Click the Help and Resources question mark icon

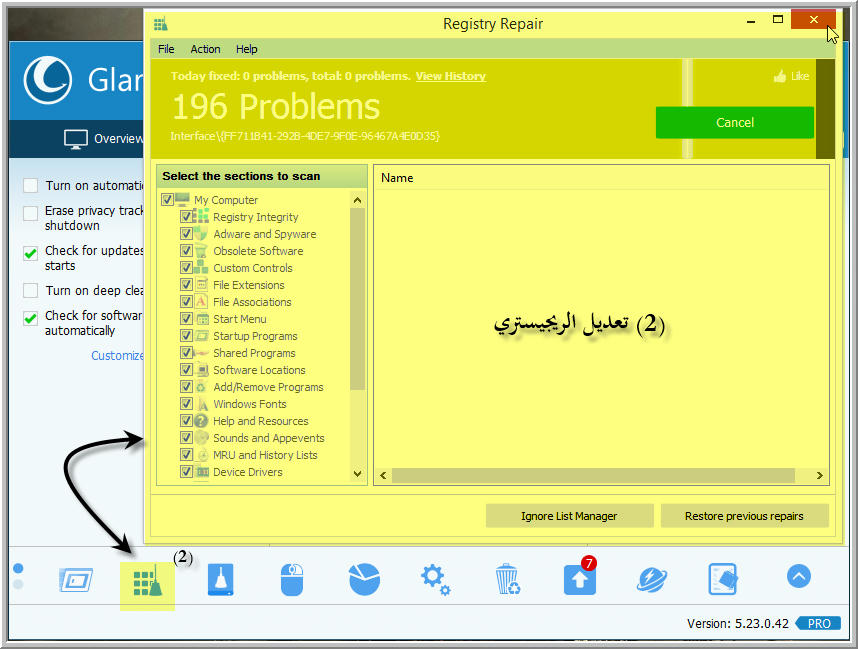(201, 420)
